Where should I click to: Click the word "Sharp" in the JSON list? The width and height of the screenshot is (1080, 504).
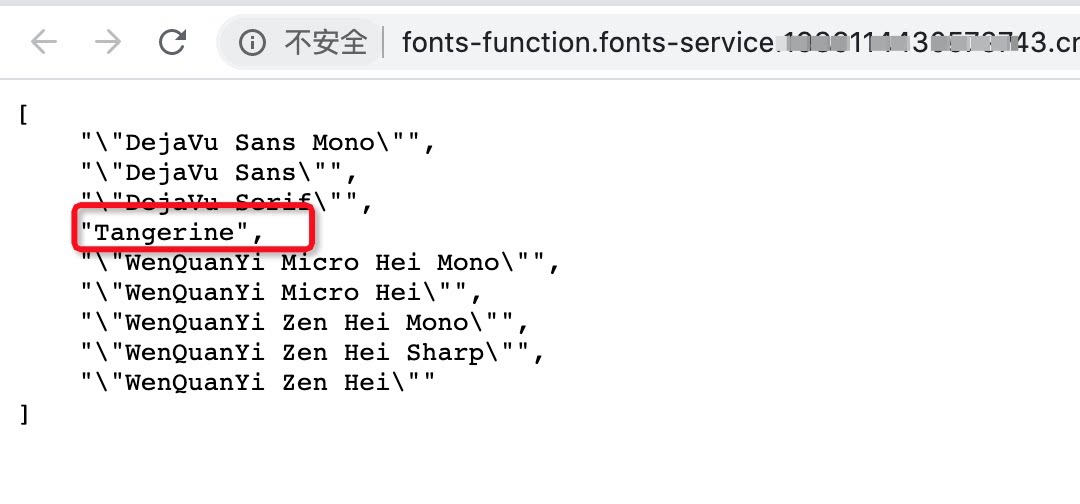[444, 353]
